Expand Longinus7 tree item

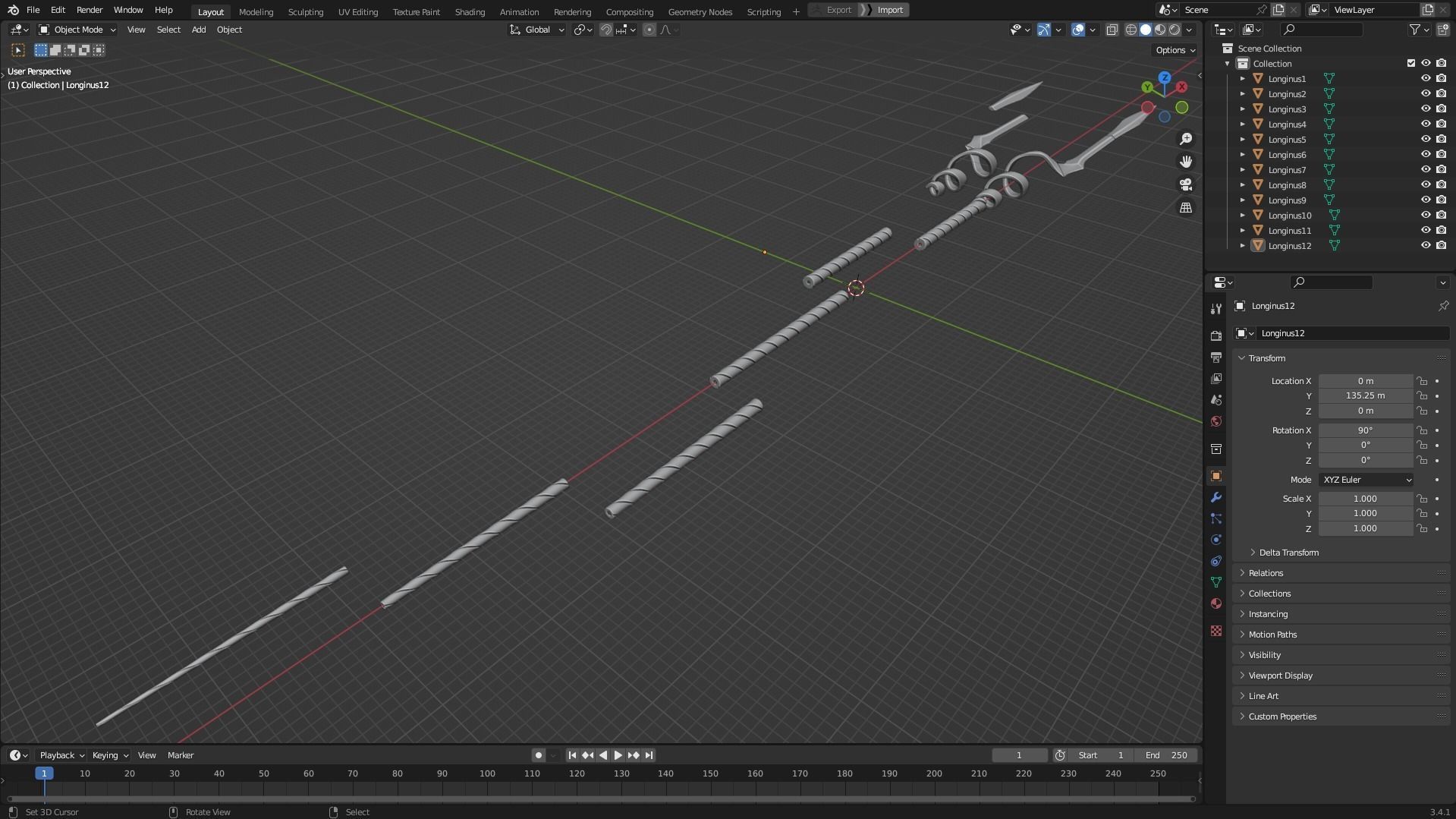[1242, 169]
